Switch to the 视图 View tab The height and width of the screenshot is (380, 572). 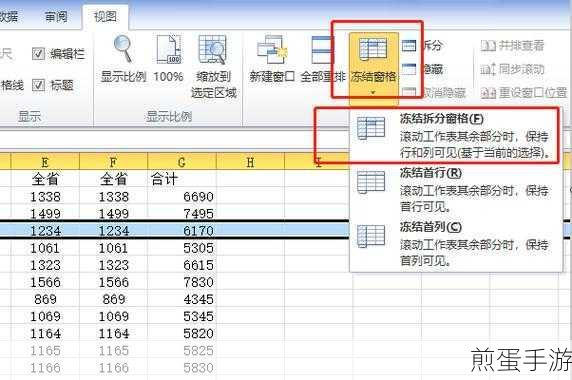pyautogui.click(x=105, y=17)
